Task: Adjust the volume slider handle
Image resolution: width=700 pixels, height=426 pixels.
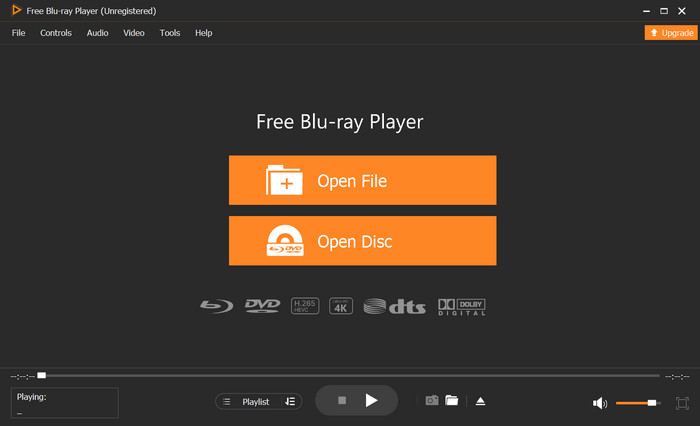Action: (x=652, y=403)
